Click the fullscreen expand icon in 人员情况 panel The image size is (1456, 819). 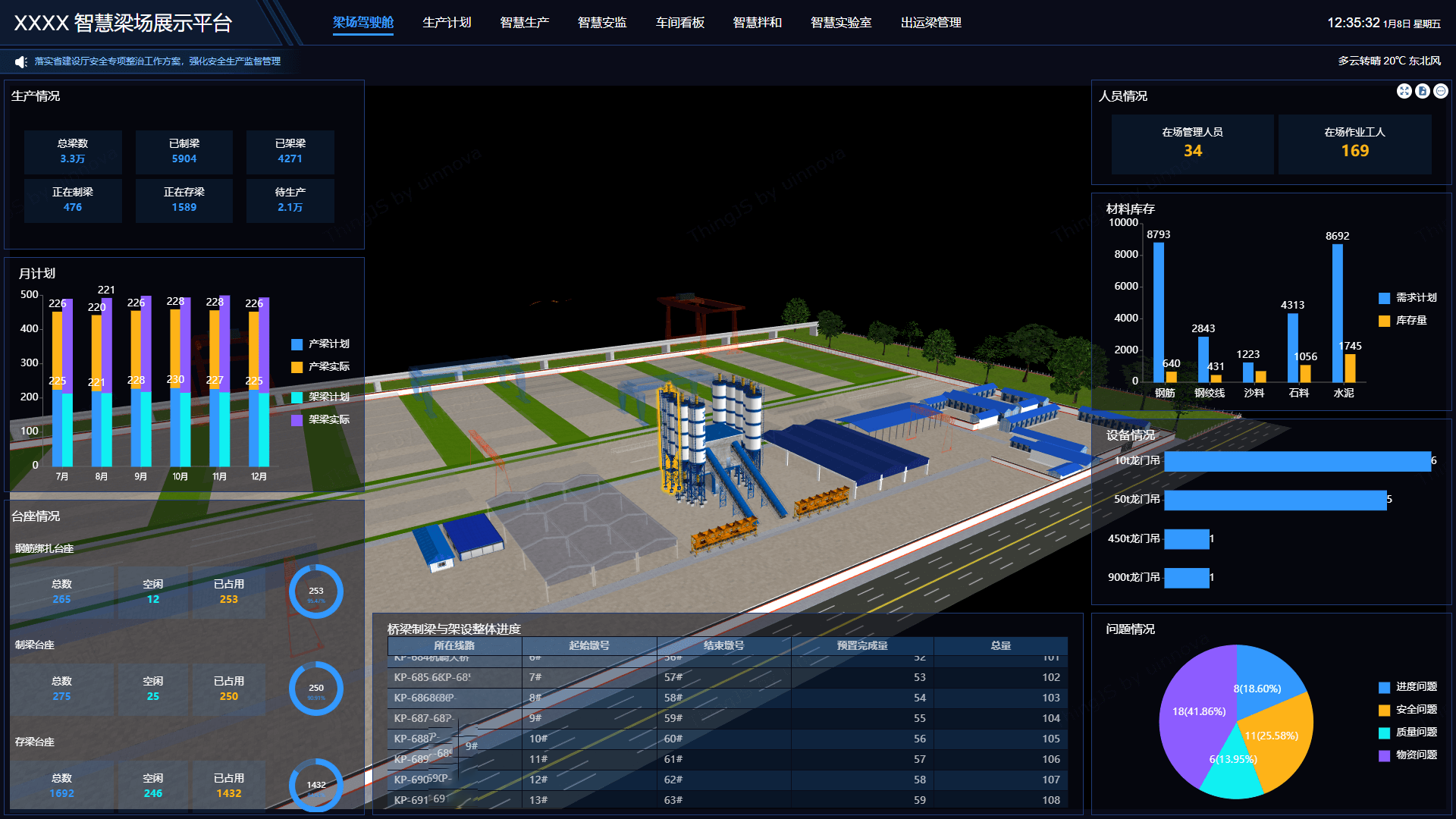(1404, 91)
